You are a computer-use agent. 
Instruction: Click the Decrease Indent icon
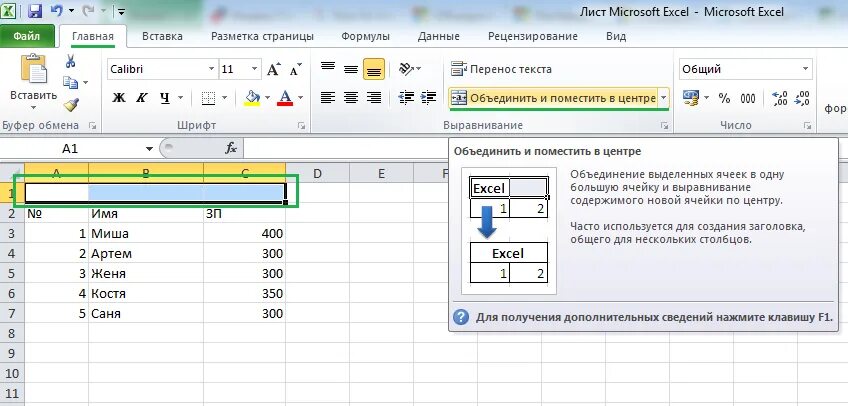(x=406, y=97)
